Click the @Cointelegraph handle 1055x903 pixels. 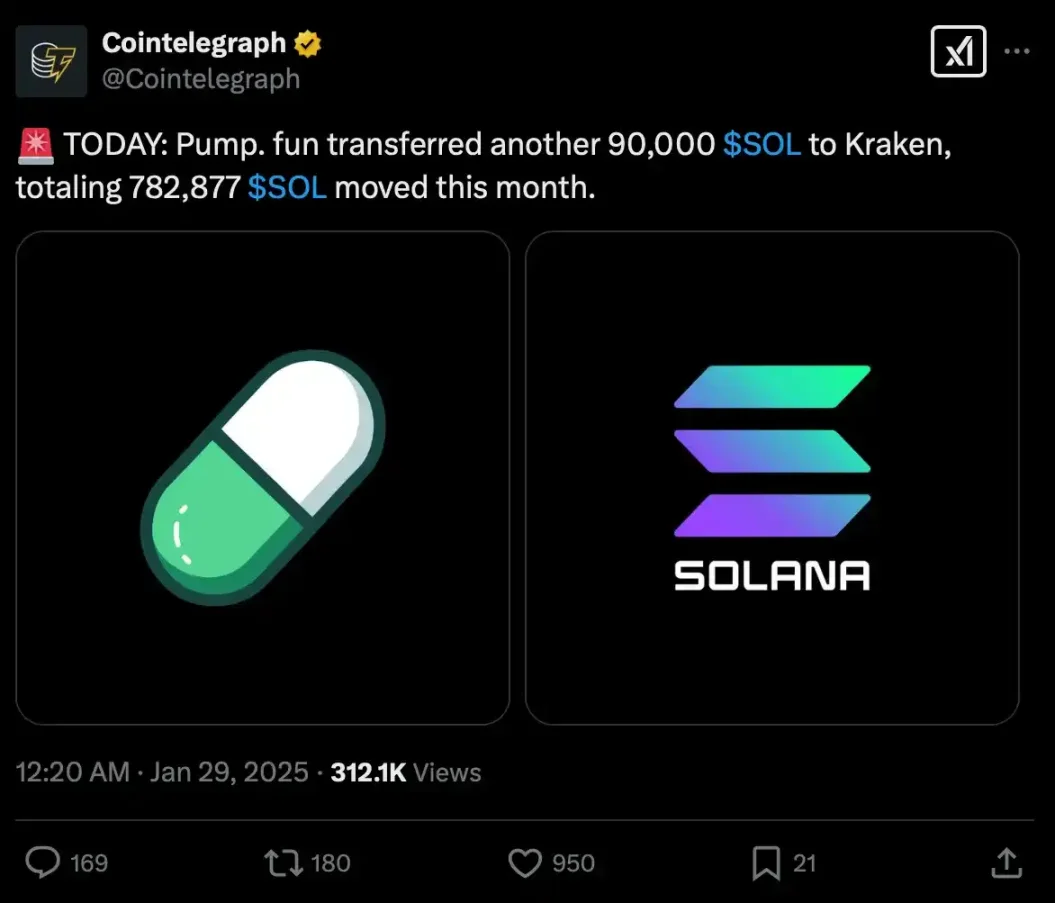point(200,79)
